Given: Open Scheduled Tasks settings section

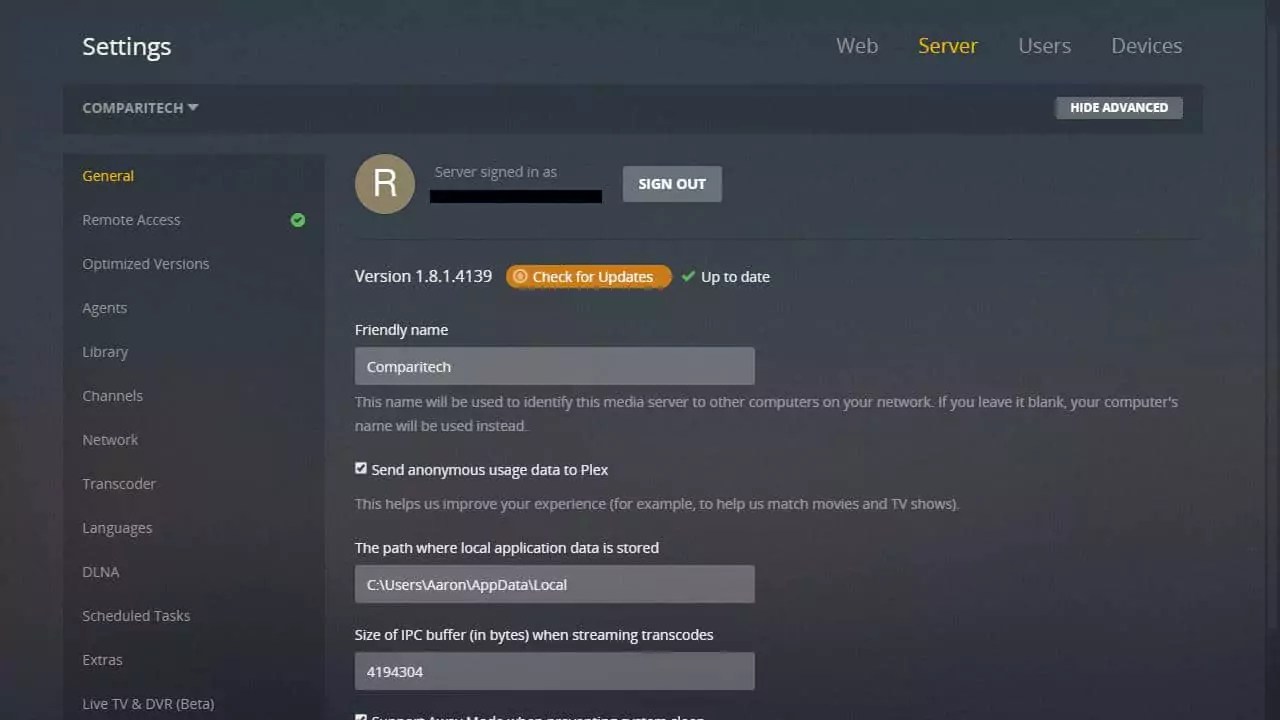Looking at the screenshot, I should pyautogui.click(x=136, y=616).
